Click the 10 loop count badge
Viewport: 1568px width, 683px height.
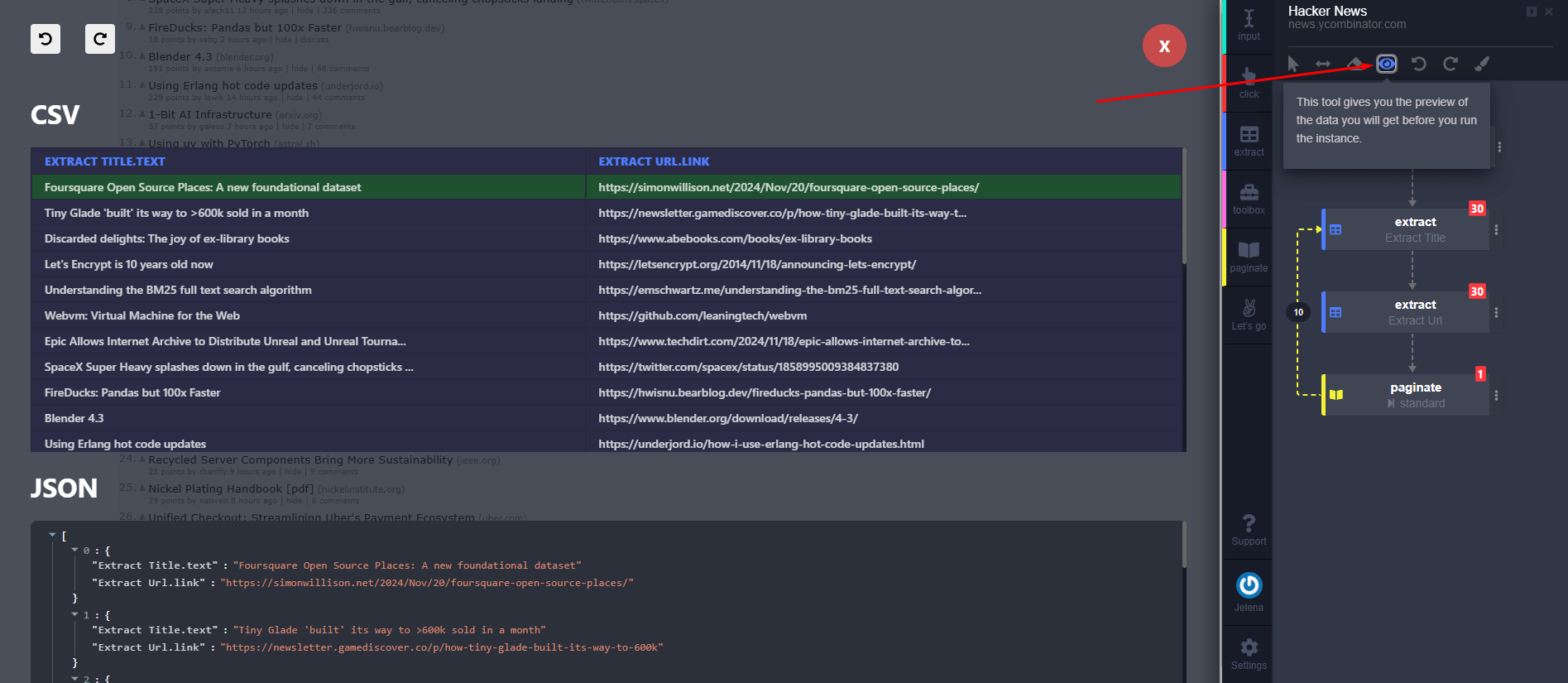1298,312
